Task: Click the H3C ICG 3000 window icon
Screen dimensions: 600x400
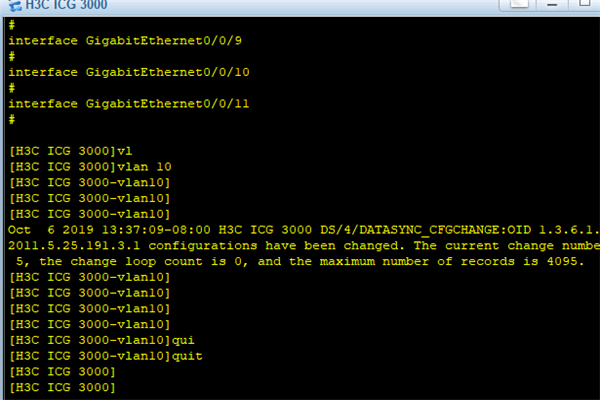Action: click(15, 5)
